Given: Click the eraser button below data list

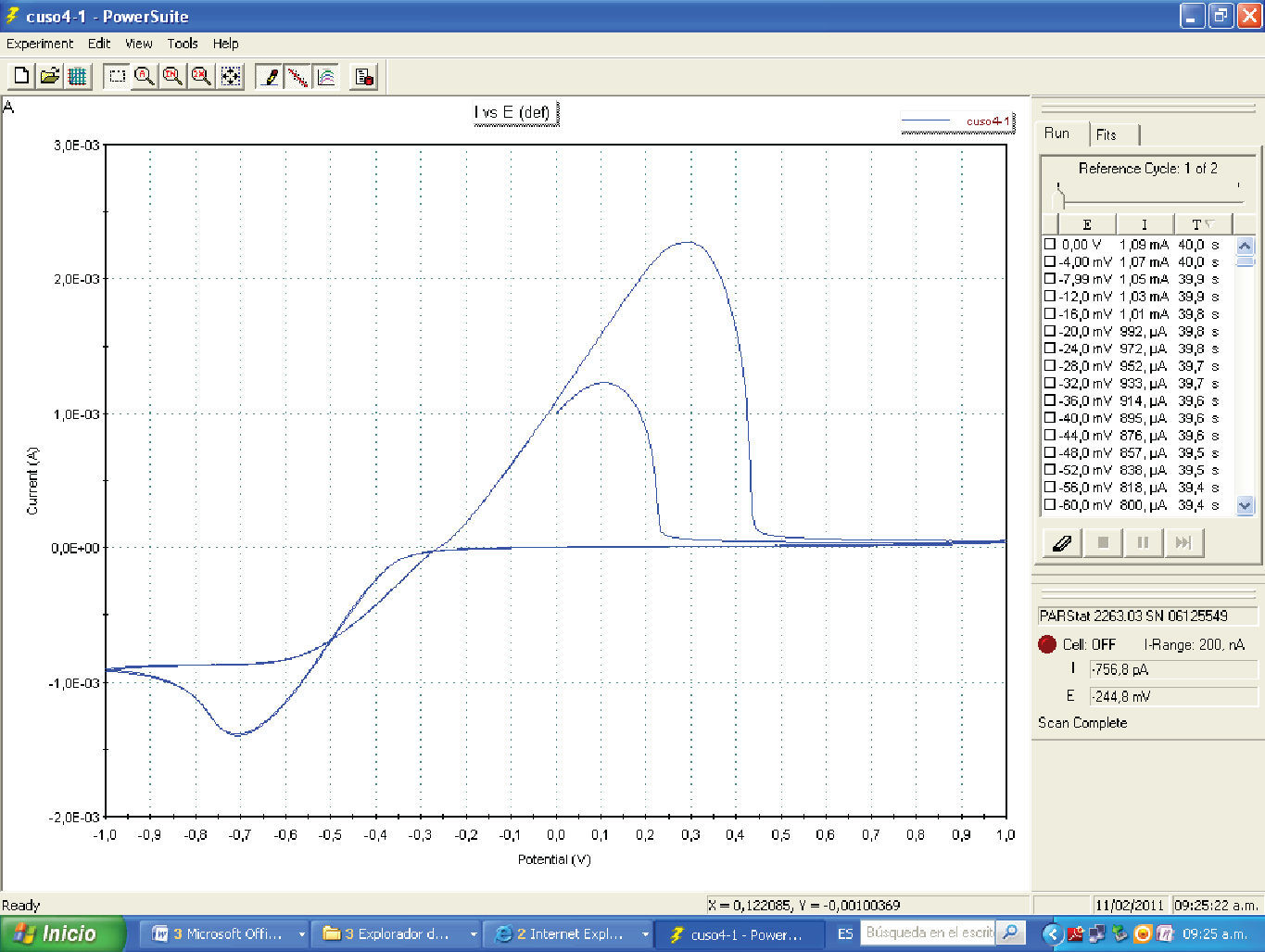Looking at the screenshot, I should coord(1062,542).
